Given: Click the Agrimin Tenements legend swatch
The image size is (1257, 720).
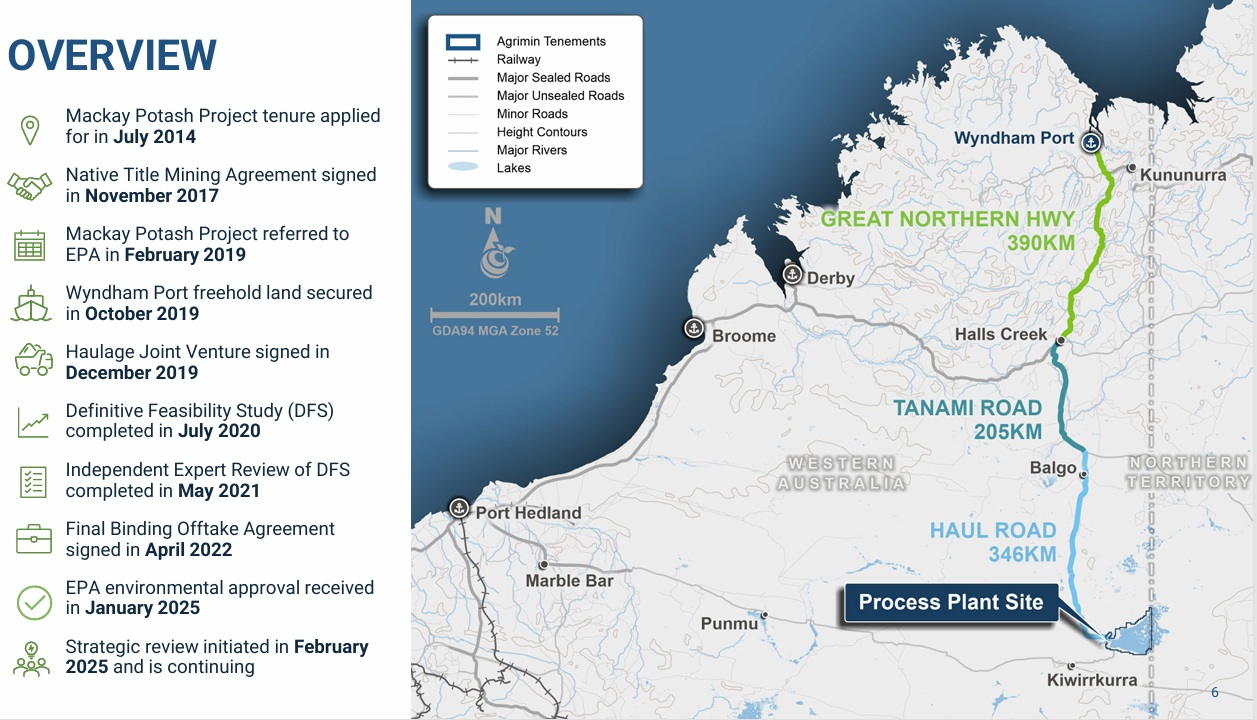Looking at the screenshot, I should [x=464, y=42].
